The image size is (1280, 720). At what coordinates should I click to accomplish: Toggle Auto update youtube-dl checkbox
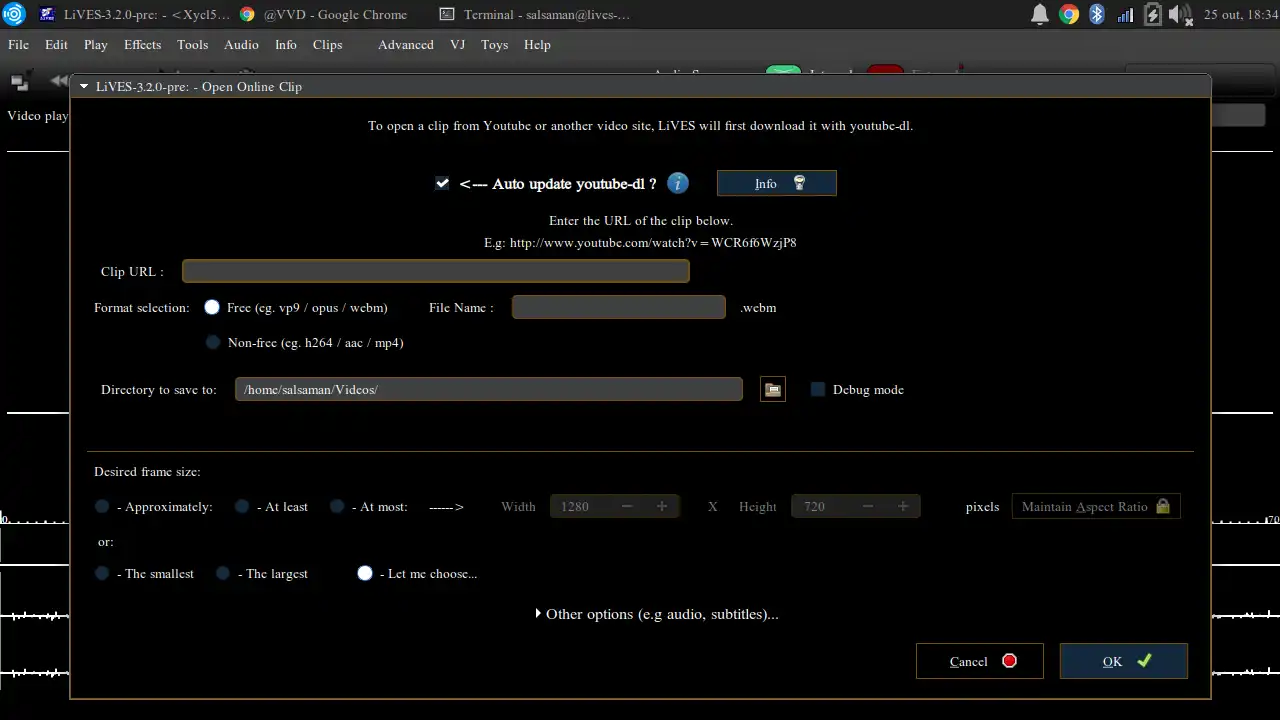pos(442,183)
